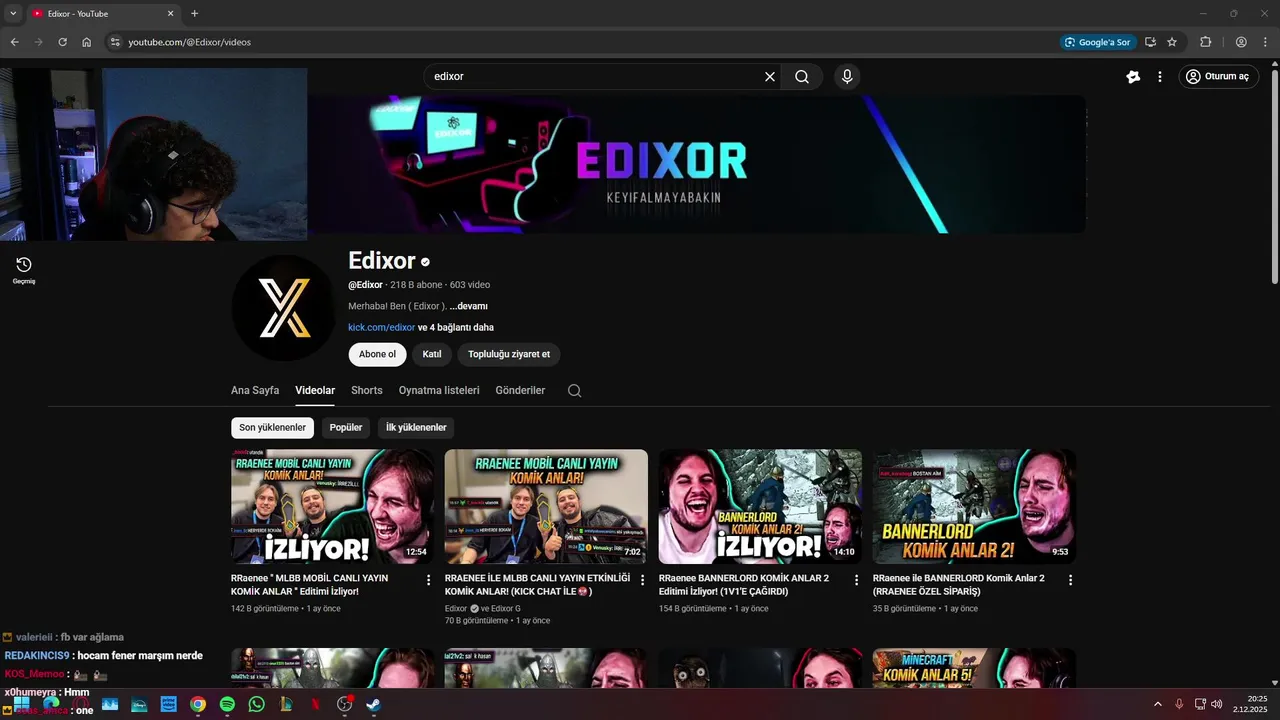
Task: Open League of Legends taskbar icon
Action: (x=285, y=704)
